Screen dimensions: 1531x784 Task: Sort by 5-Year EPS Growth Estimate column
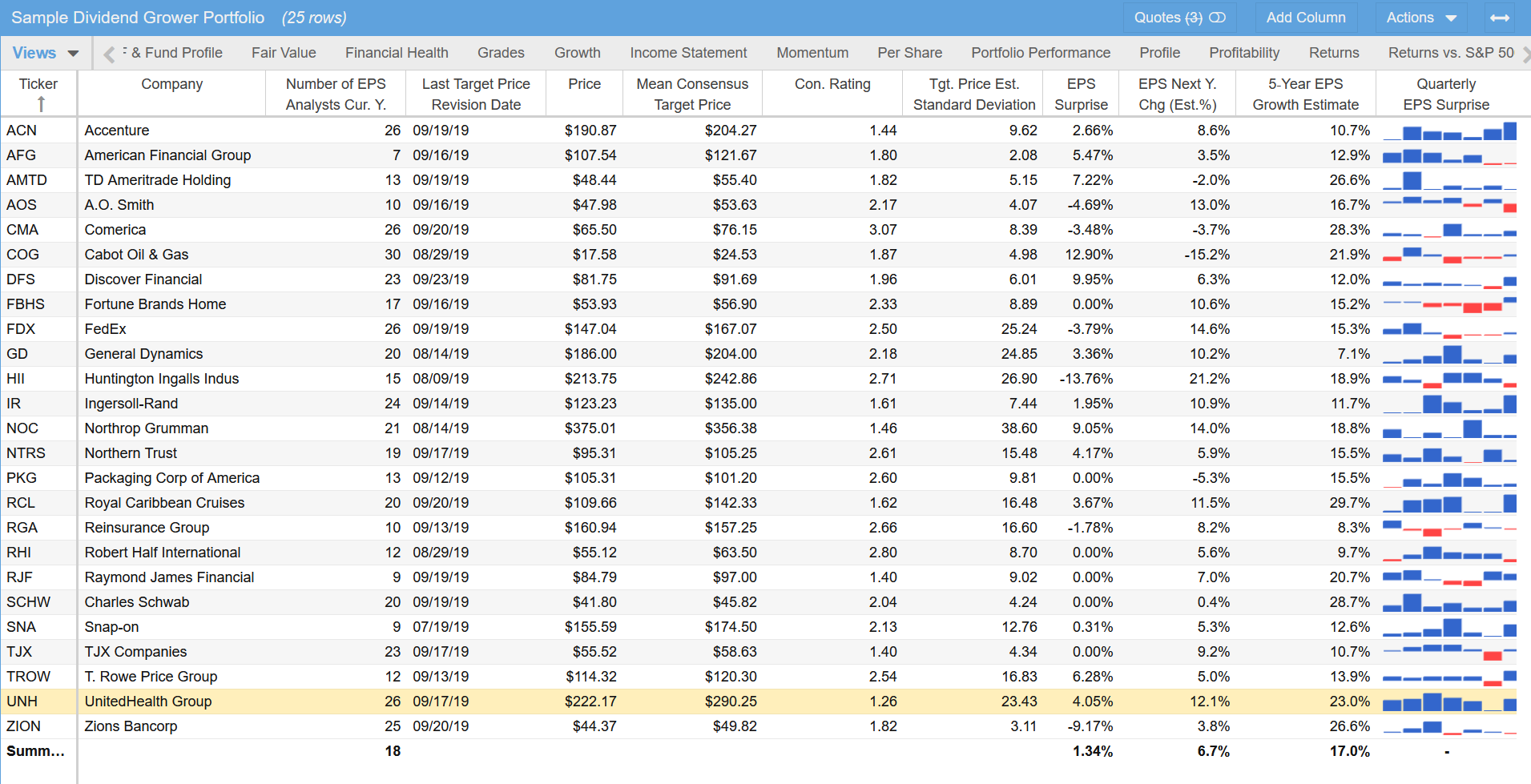tap(1305, 94)
